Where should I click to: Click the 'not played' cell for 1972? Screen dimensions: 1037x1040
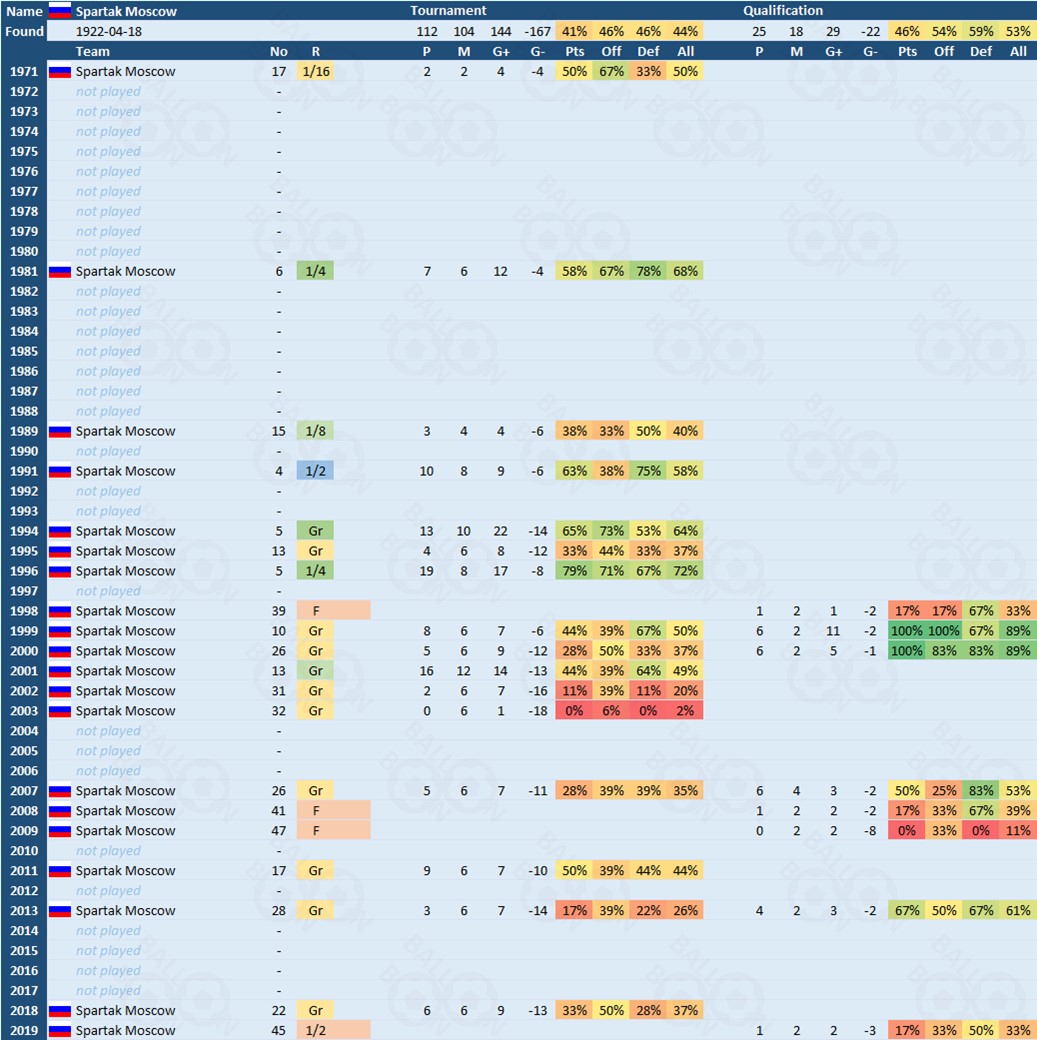(x=108, y=92)
